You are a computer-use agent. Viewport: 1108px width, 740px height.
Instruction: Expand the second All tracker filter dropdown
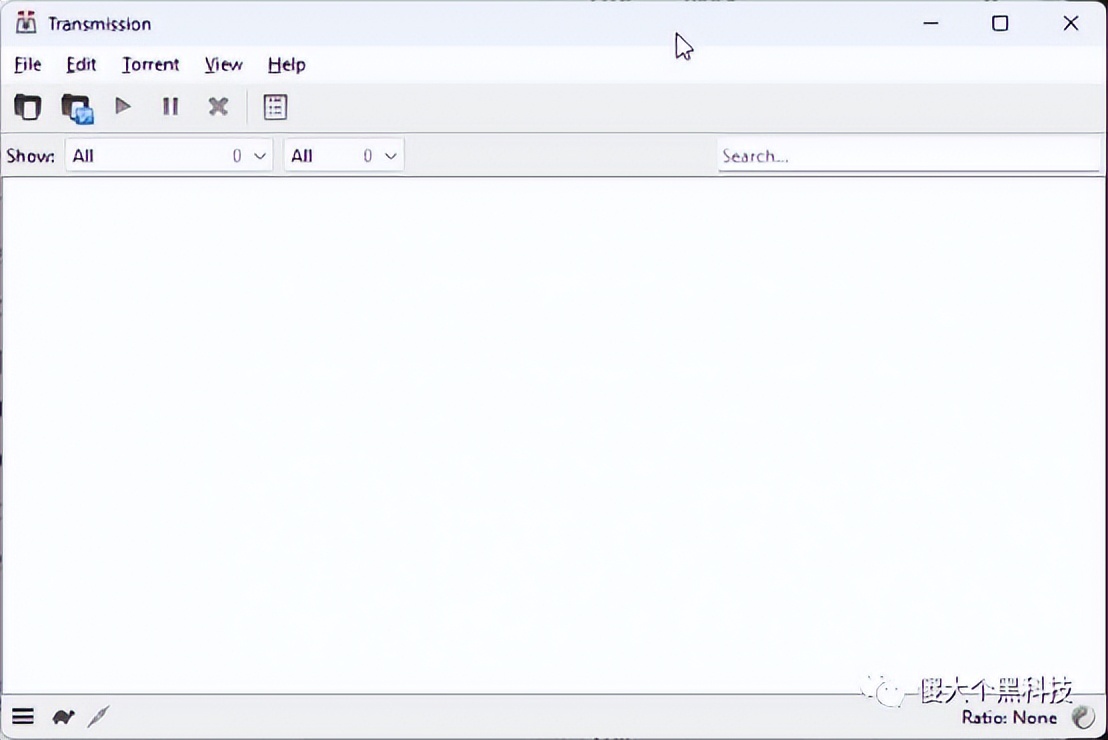pos(344,156)
